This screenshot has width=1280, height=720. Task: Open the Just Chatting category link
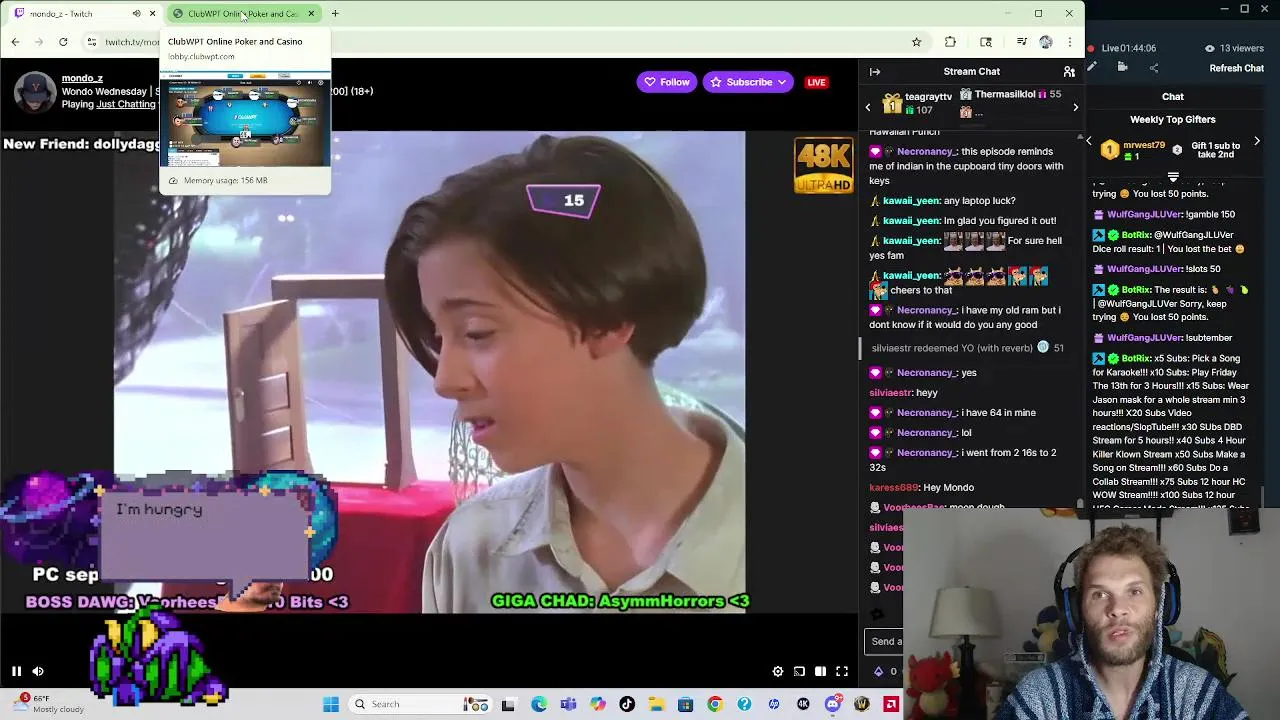[126, 104]
